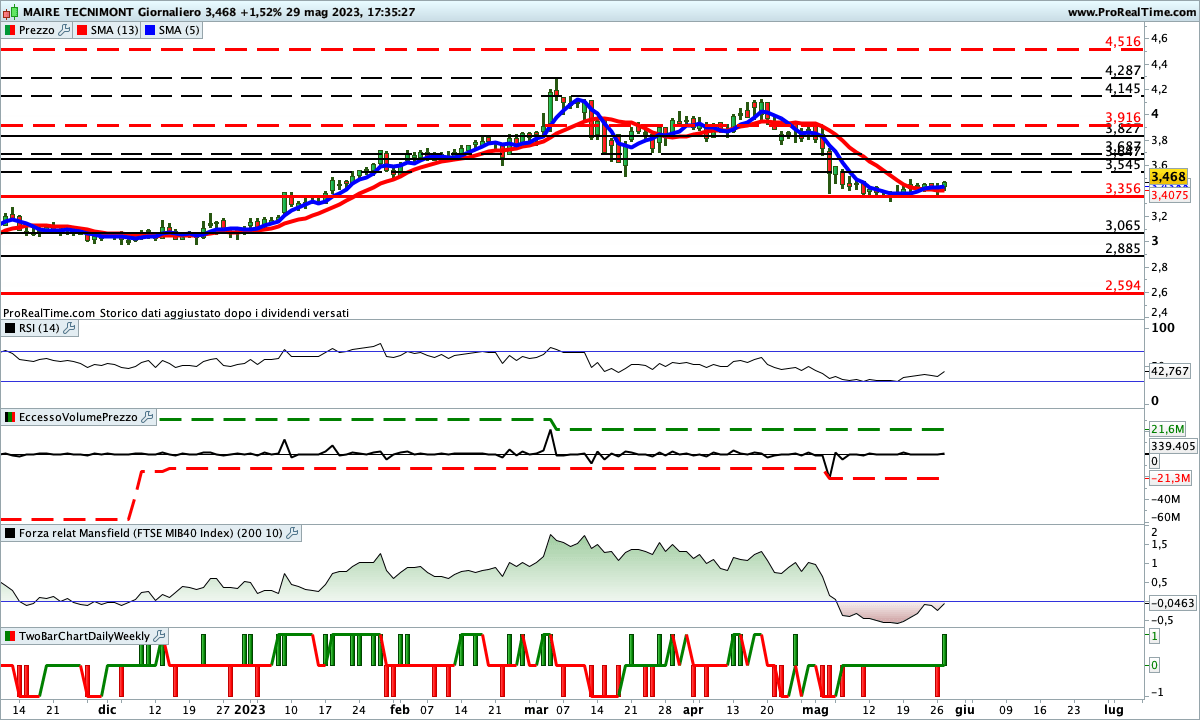Open the www.ProRealTime.com link
1200x720 pixels.
[x=1131, y=12]
